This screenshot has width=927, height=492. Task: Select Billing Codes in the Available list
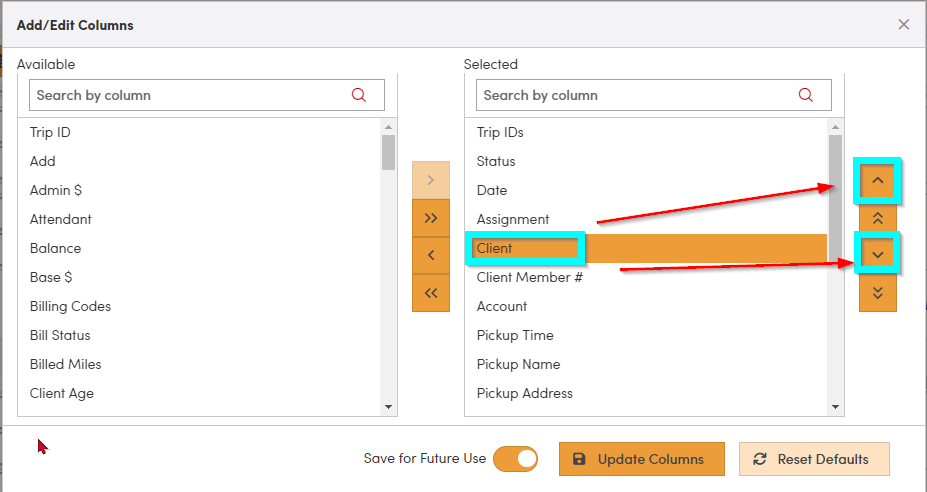coord(70,306)
